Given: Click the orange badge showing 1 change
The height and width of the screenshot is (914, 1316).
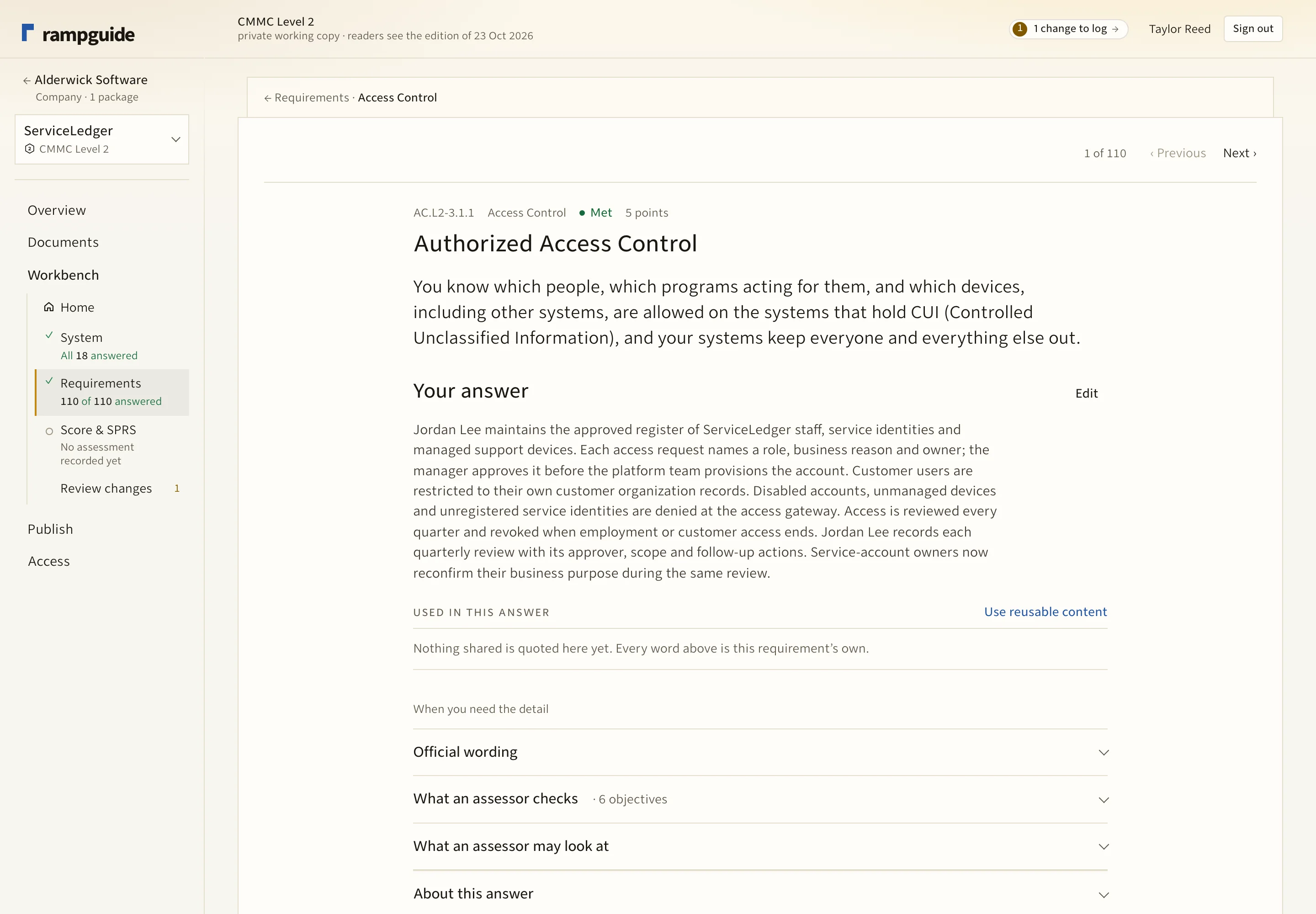Looking at the screenshot, I should coord(1019,29).
